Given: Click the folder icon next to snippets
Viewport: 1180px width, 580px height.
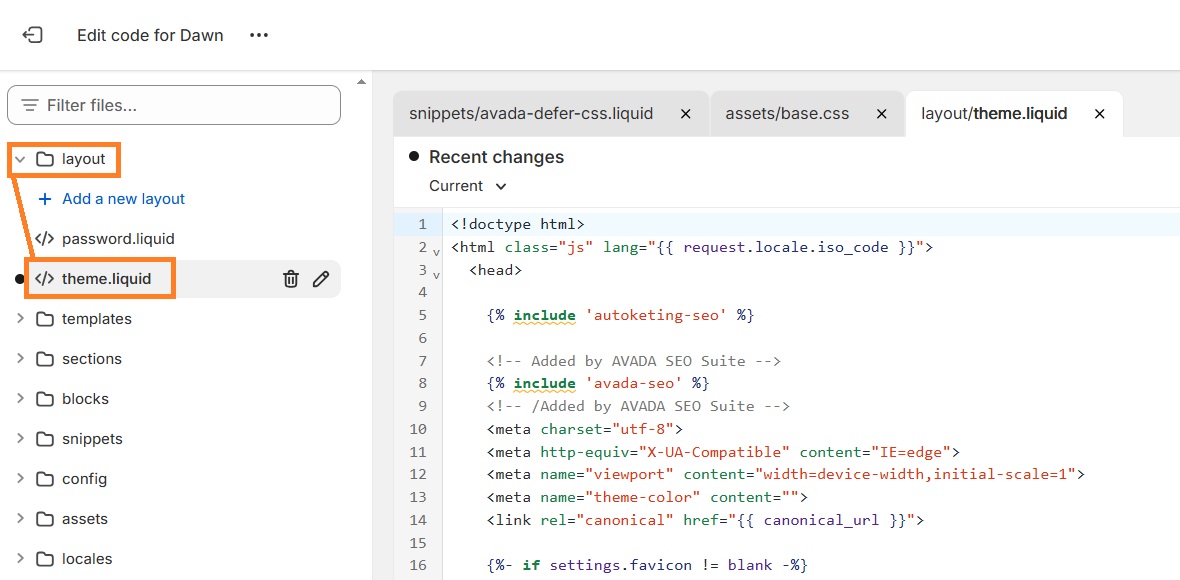Looking at the screenshot, I should tap(43, 438).
